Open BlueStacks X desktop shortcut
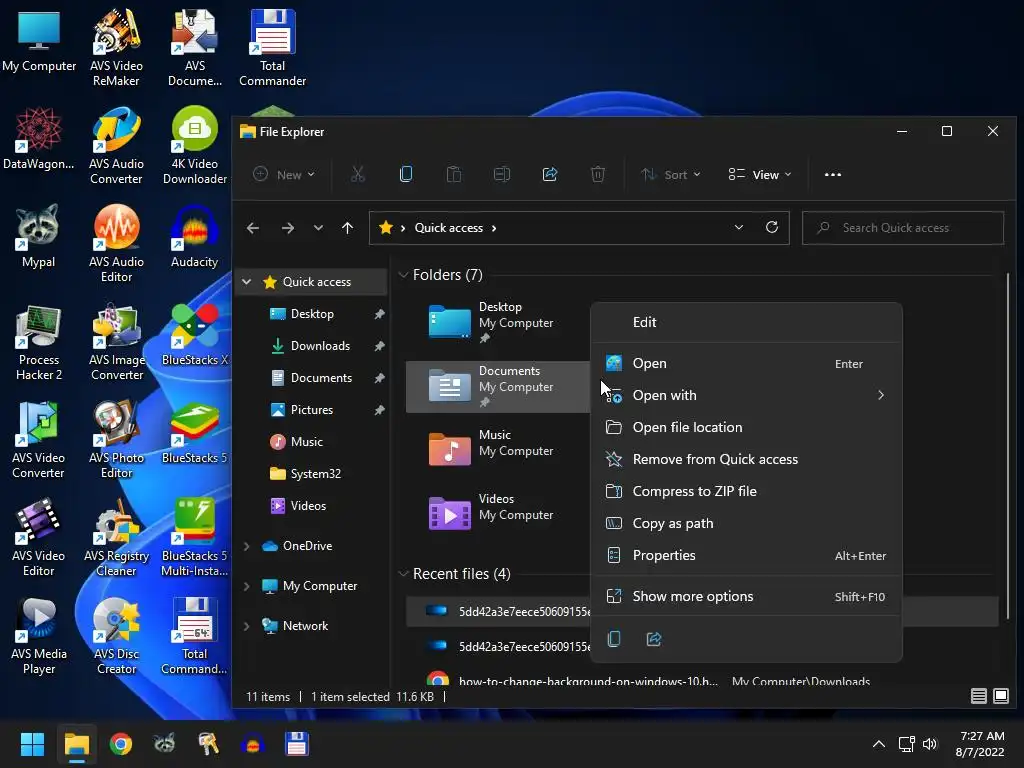 (195, 334)
